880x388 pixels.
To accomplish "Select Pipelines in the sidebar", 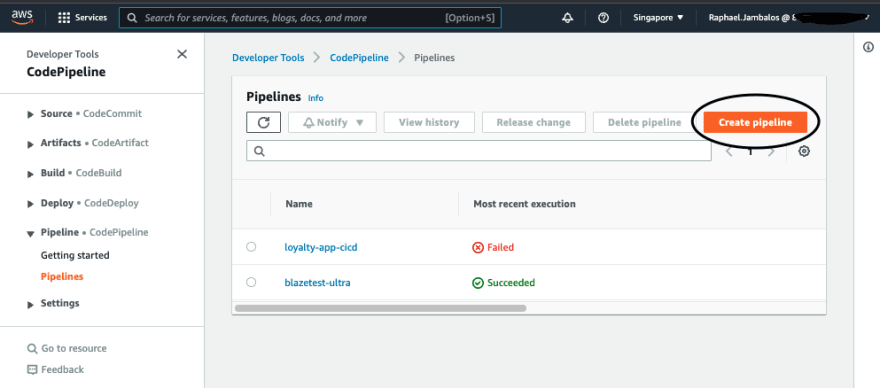I will point(62,277).
